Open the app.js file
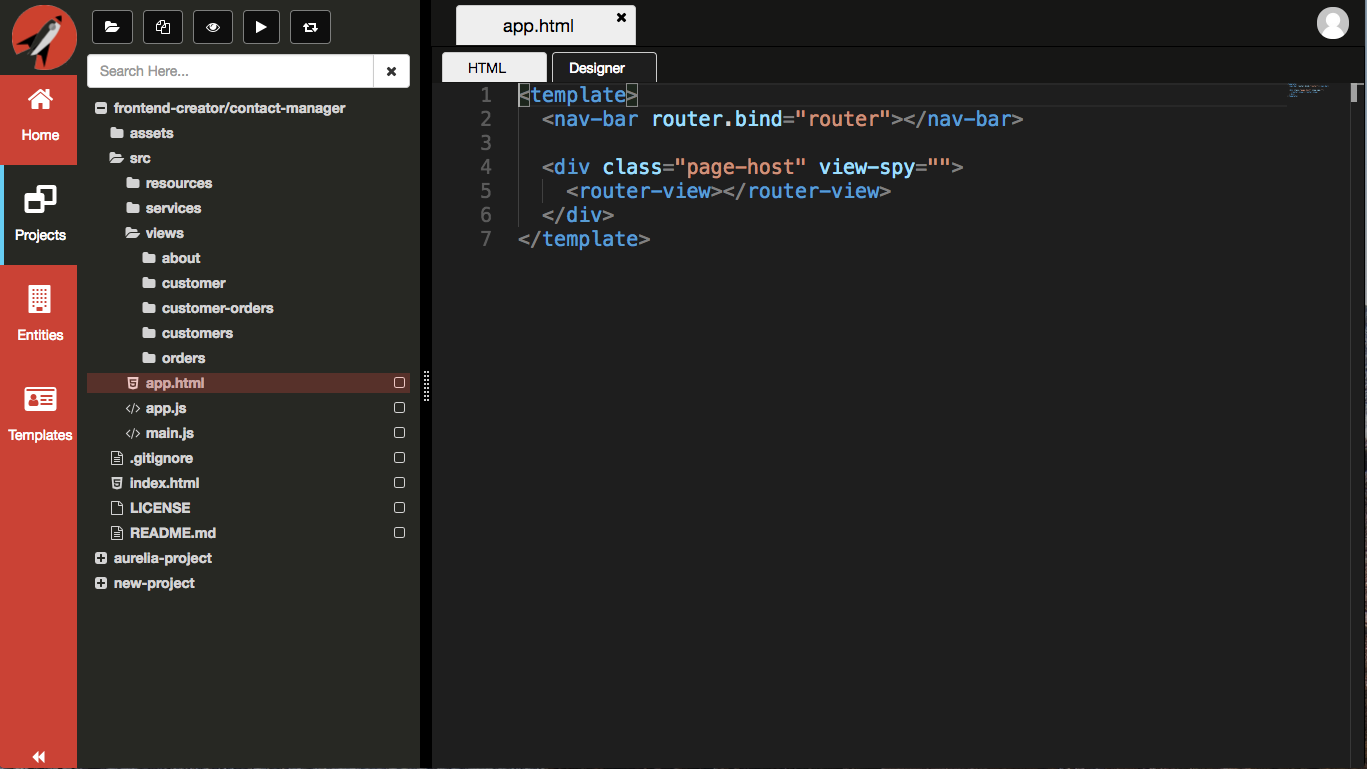Image resolution: width=1367 pixels, height=769 pixels. (x=166, y=408)
